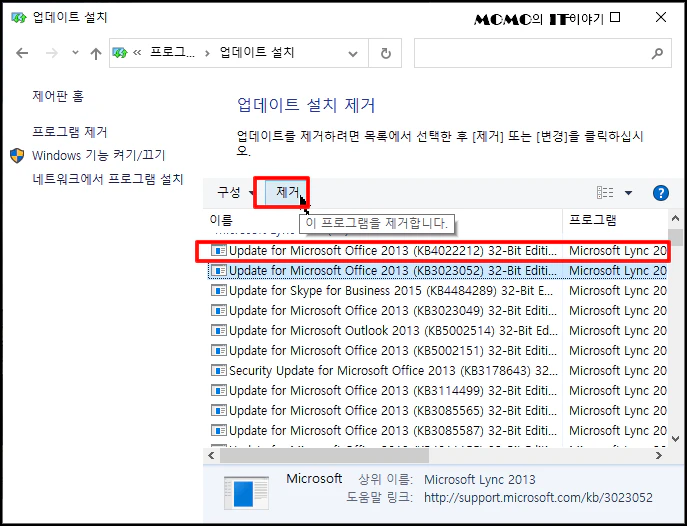Select update KB3023052 row
Screen dimensions: 687x526
click(x=437, y=271)
